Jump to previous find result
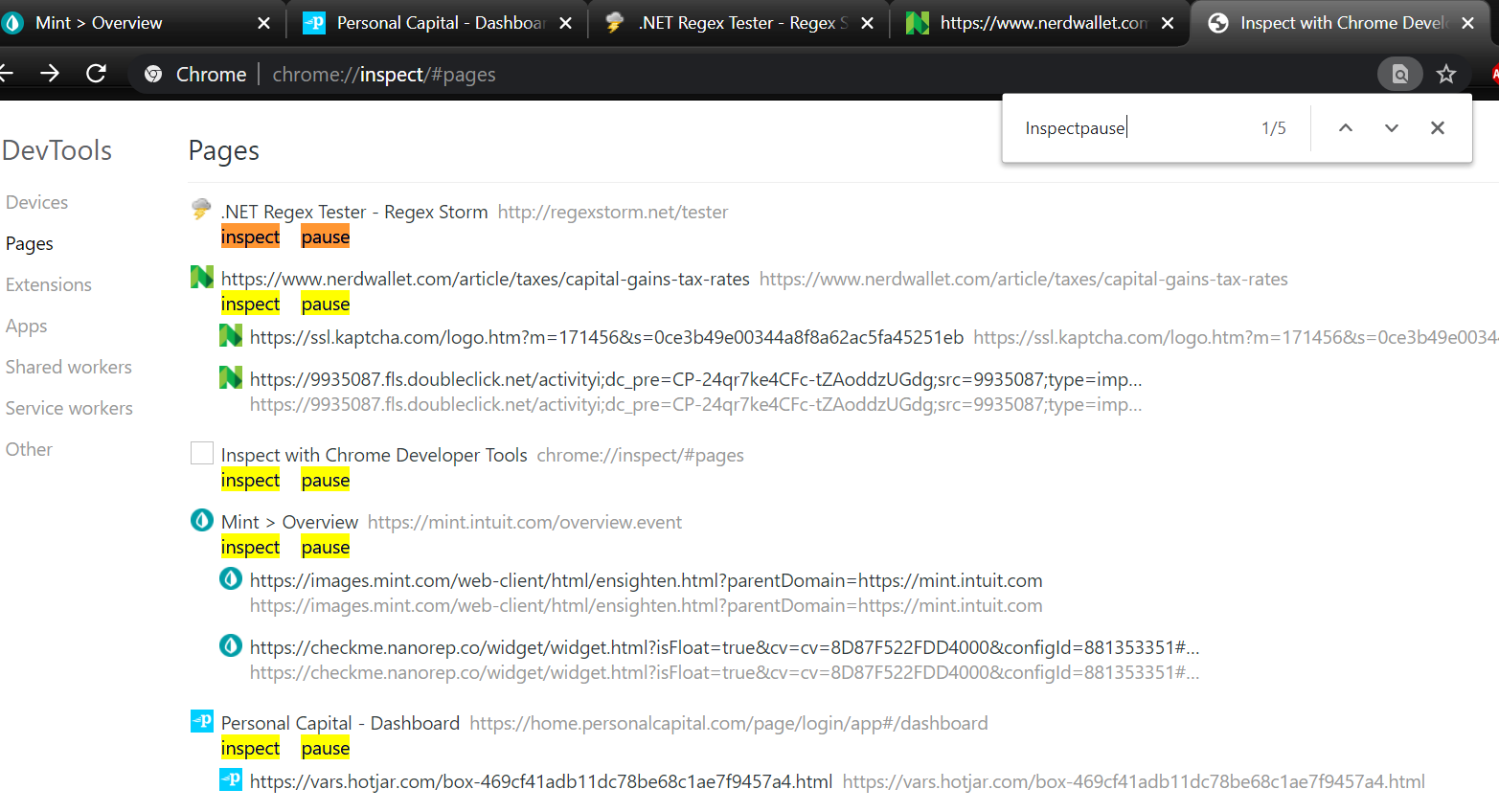The height and width of the screenshot is (812, 1499). coord(1346,128)
